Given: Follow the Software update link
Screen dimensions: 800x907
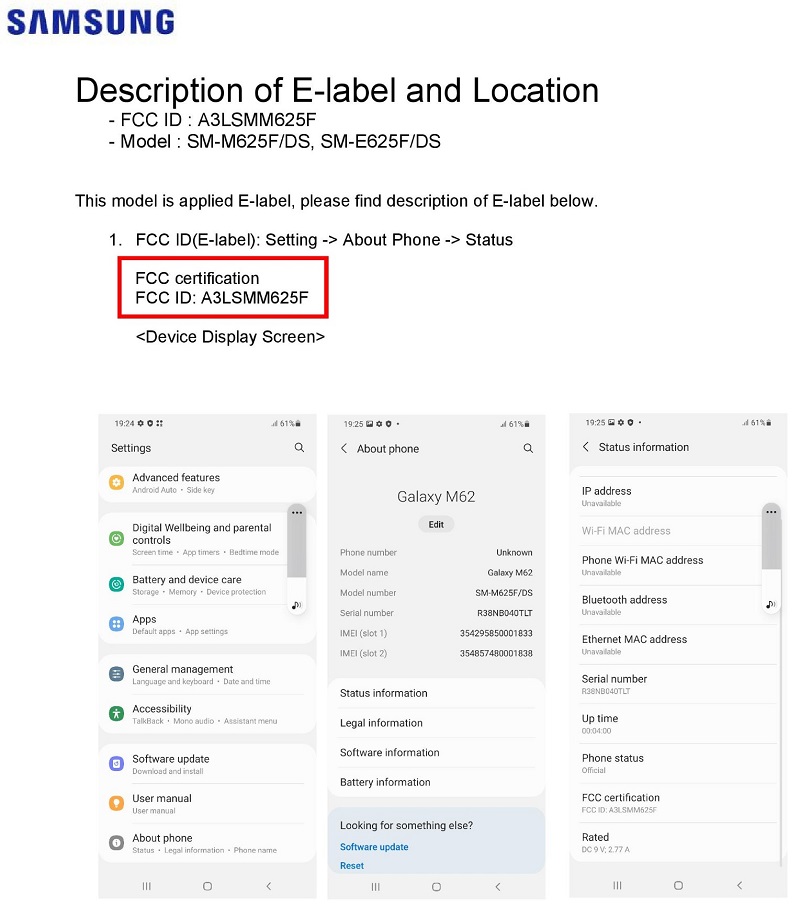Looking at the screenshot, I should (x=374, y=847).
